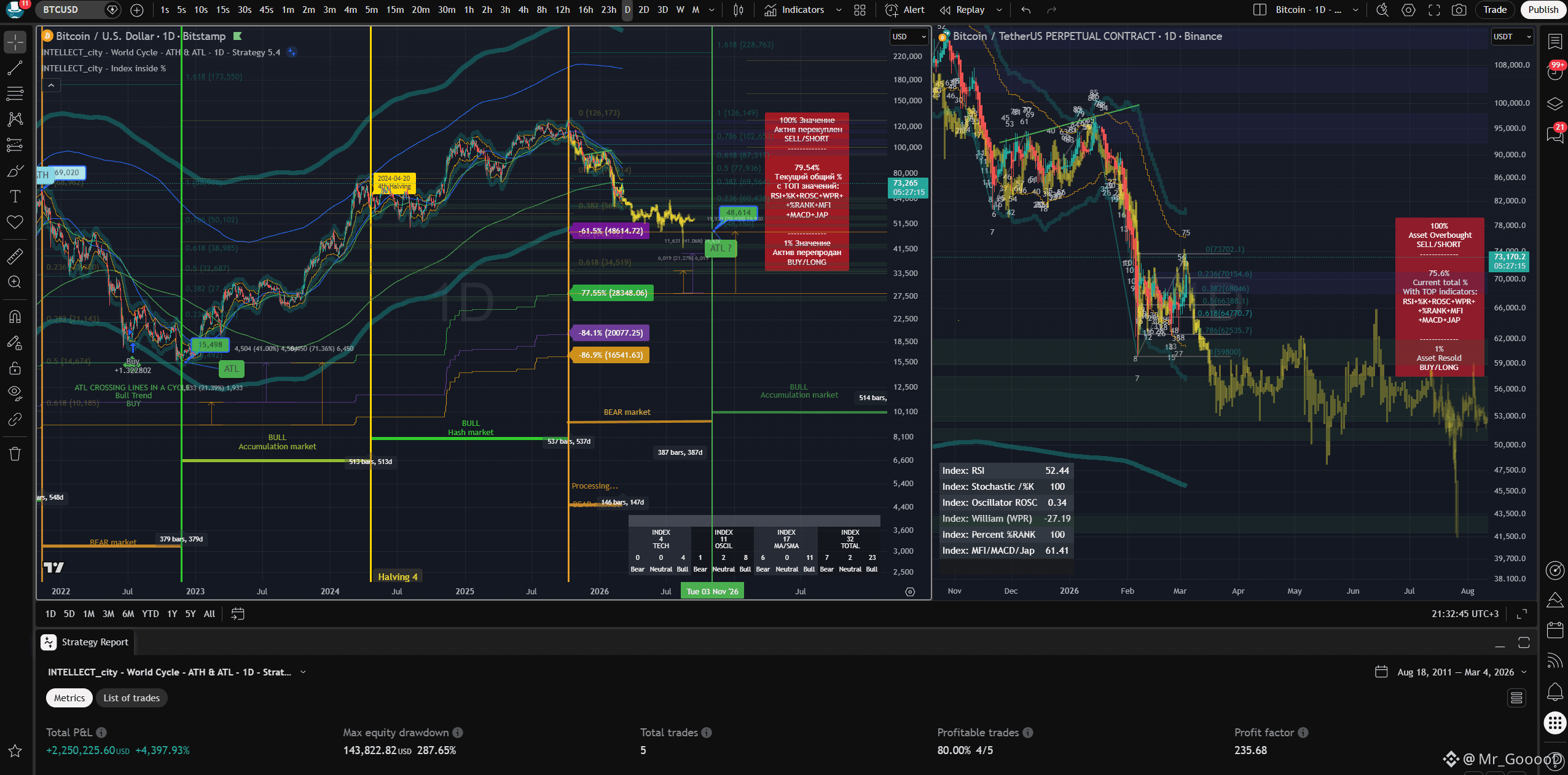This screenshot has width=1568, height=775.
Task: Toggle lock all drawings
Action: click(15, 368)
